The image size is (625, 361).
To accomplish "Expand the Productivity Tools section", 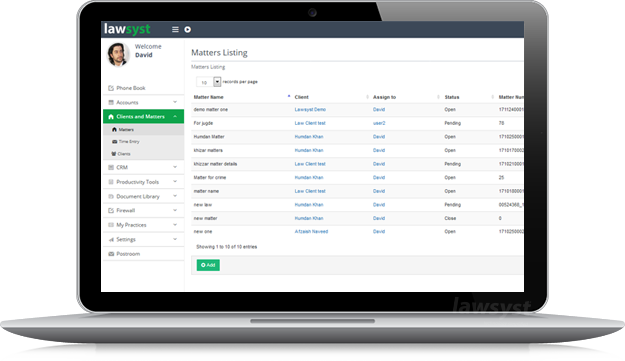I will point(143,182).
